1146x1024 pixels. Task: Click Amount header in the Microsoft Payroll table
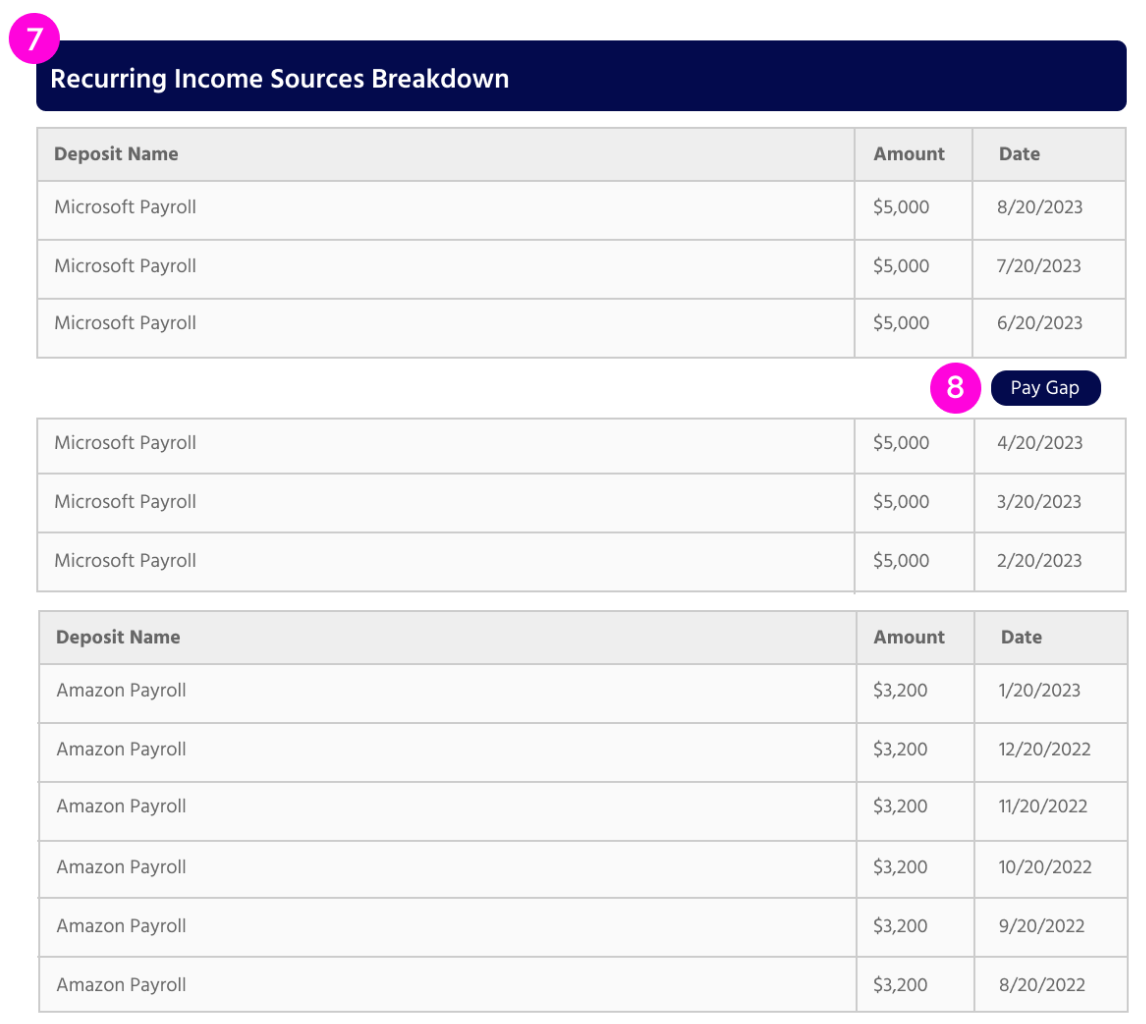[x=909, y=154]
